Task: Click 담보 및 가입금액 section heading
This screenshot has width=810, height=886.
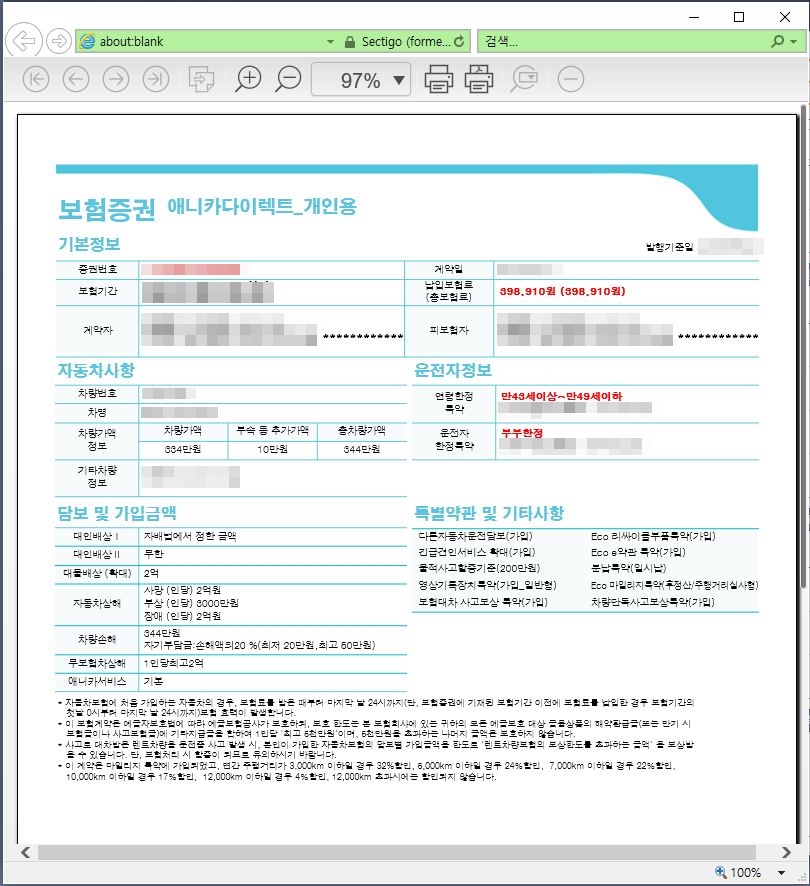Action: (x=117, y=513)
